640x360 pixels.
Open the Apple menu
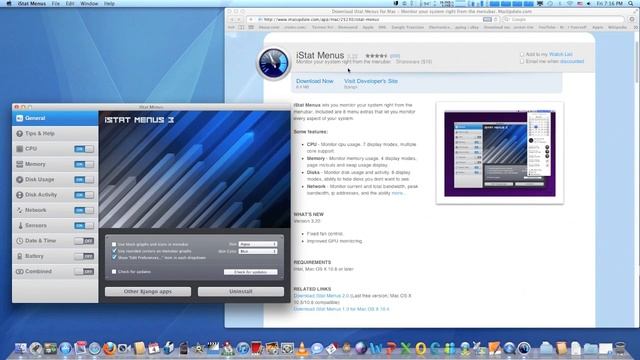(8, 3)
